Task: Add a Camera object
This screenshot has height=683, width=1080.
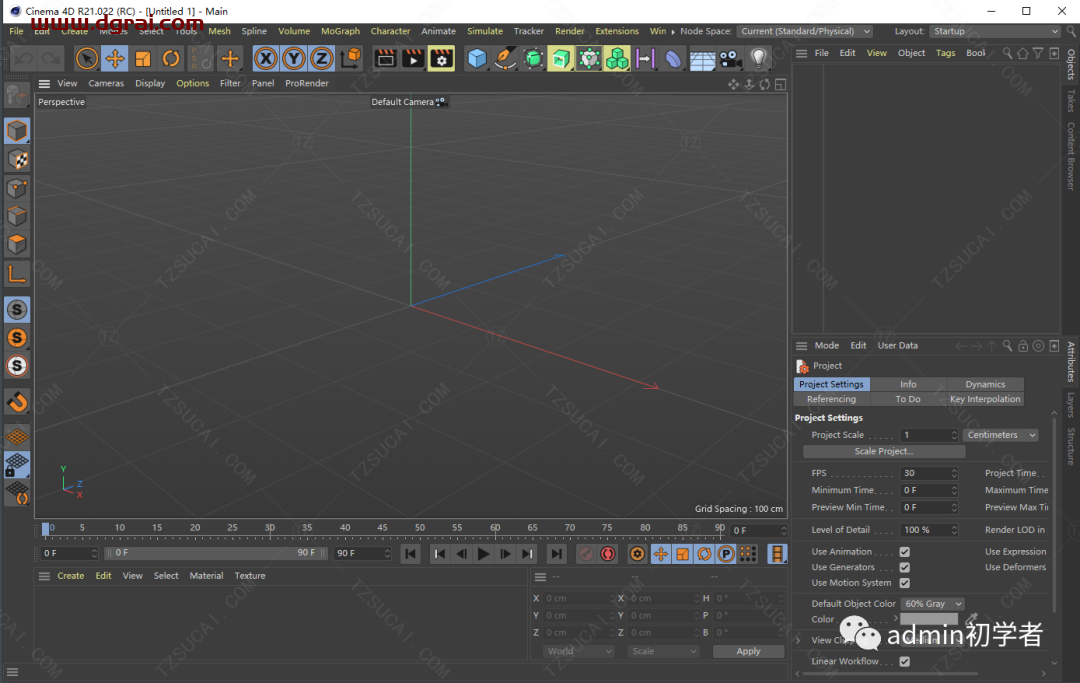Action: click(x=729, y=59)
